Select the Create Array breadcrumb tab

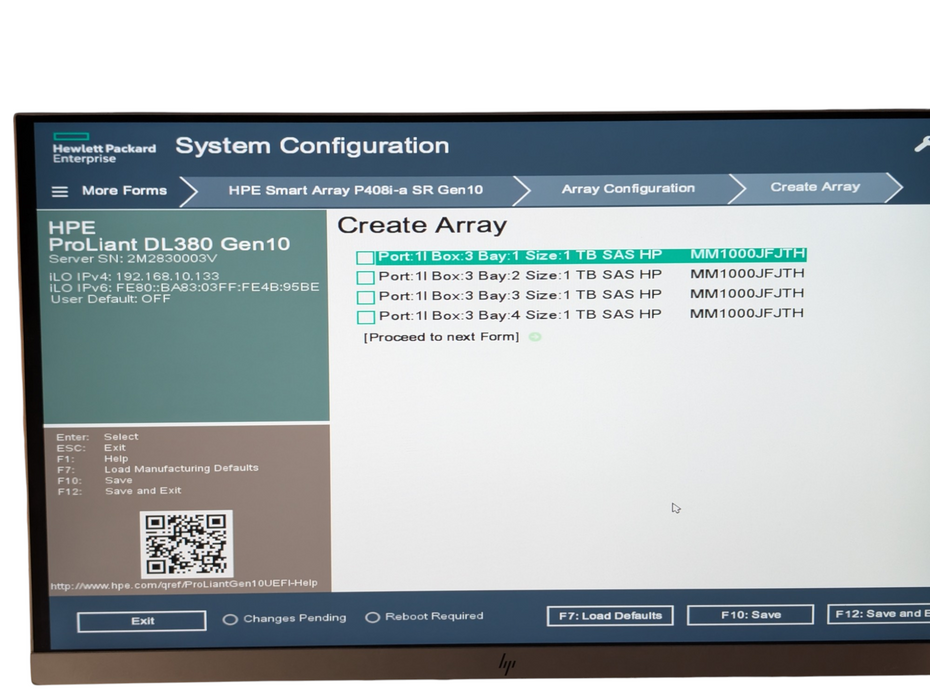point(812,187)
